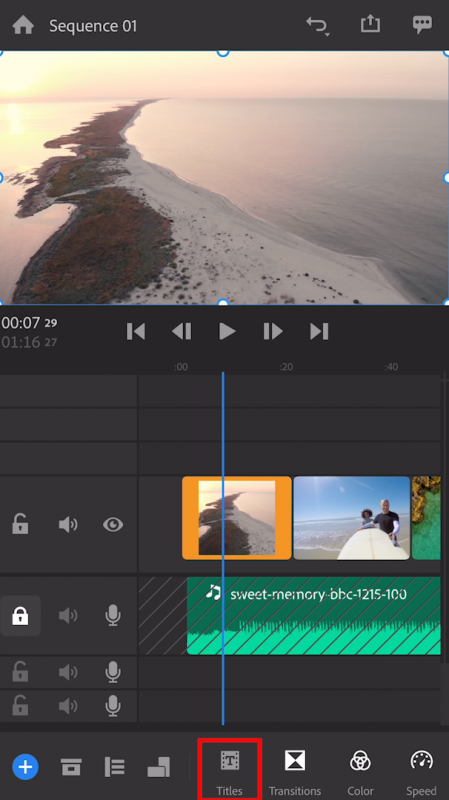Tap the stacked-blocks layers icon

159,767
